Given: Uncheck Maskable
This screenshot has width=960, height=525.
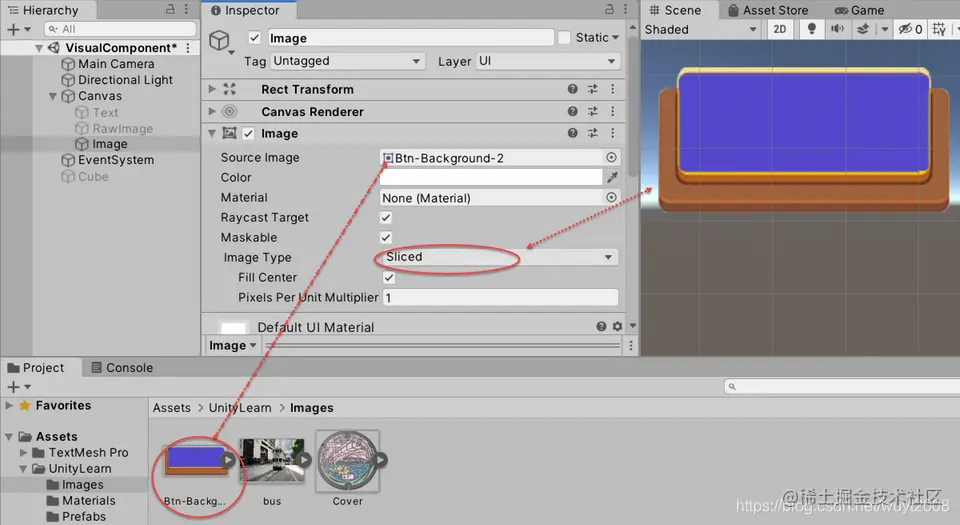Looking at the screenshot, I should click(386, 237).
